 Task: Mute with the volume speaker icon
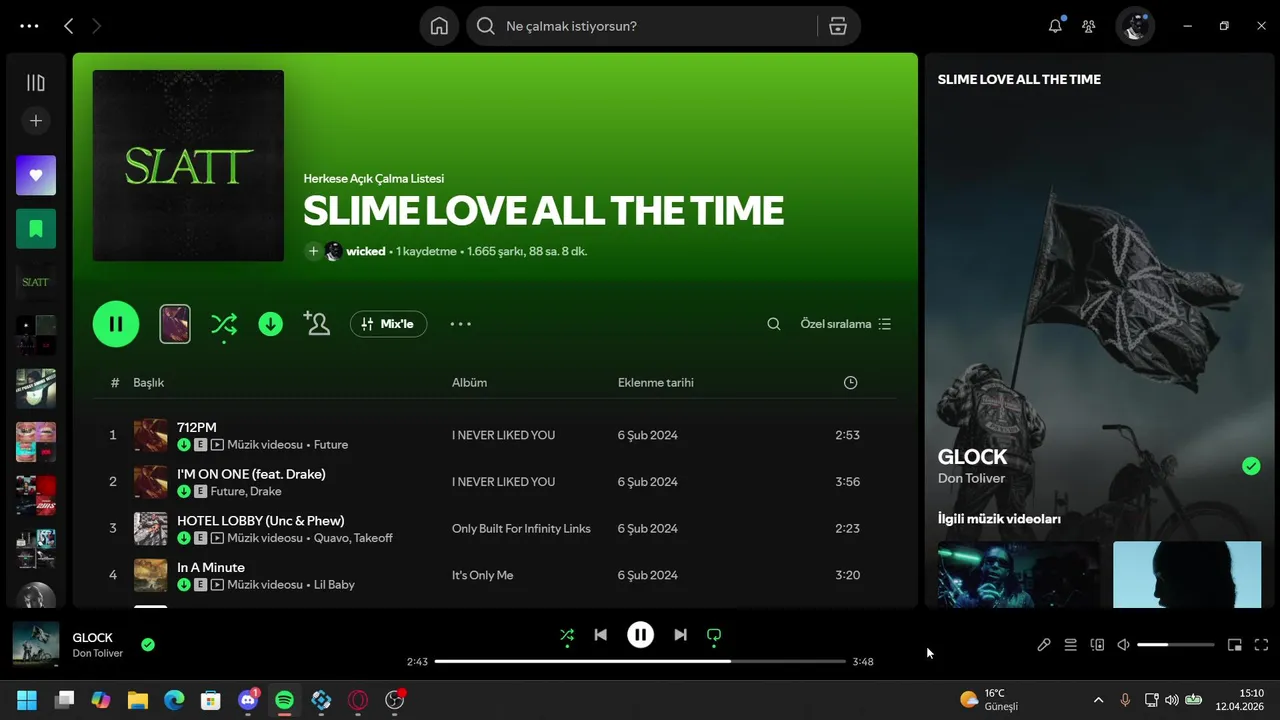(1123, 645)
